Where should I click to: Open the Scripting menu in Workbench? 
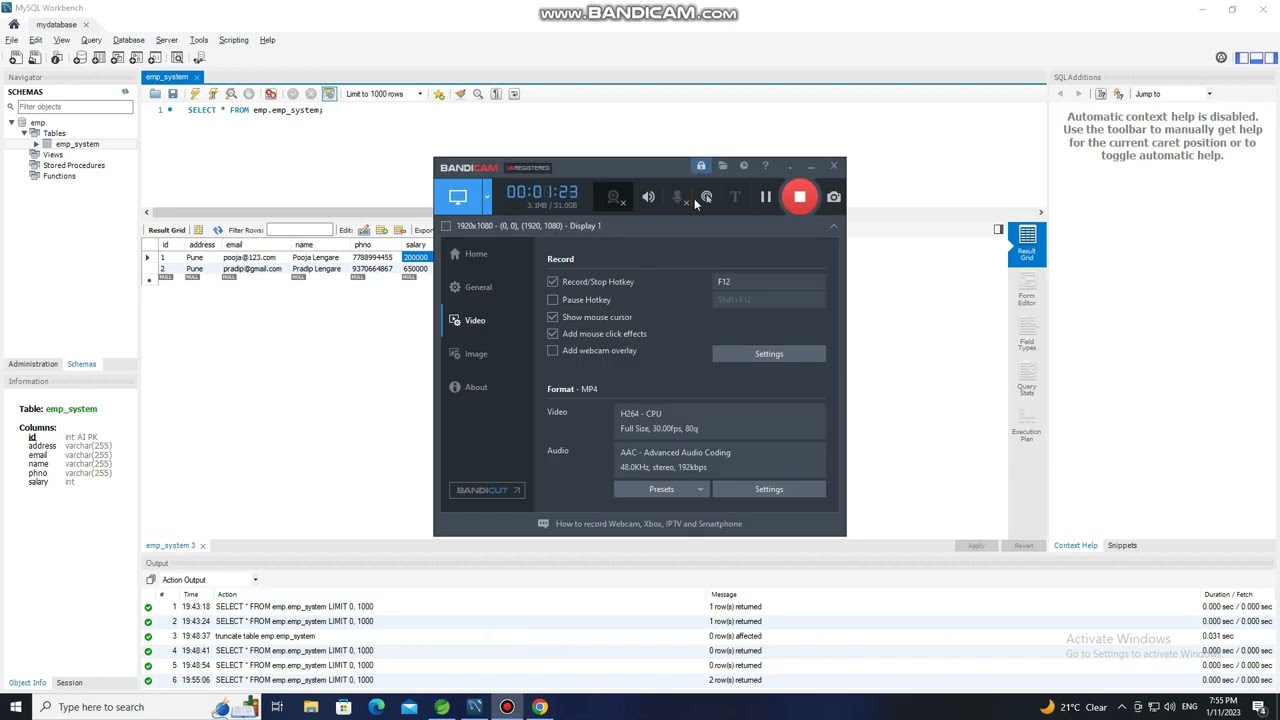pyautogui.click(x=233, y=40)
